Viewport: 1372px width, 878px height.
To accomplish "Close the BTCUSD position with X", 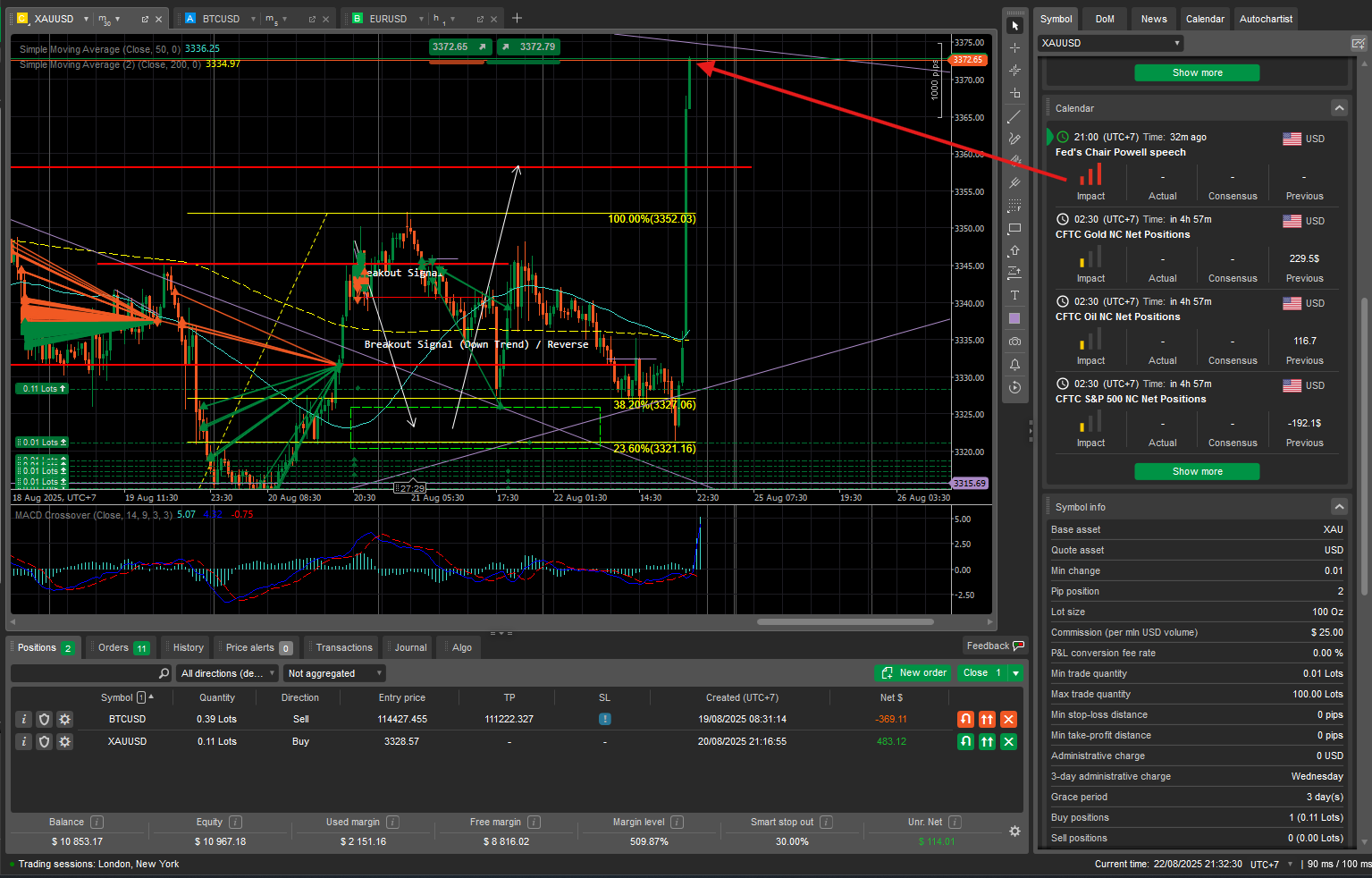I will (1008, 719).
